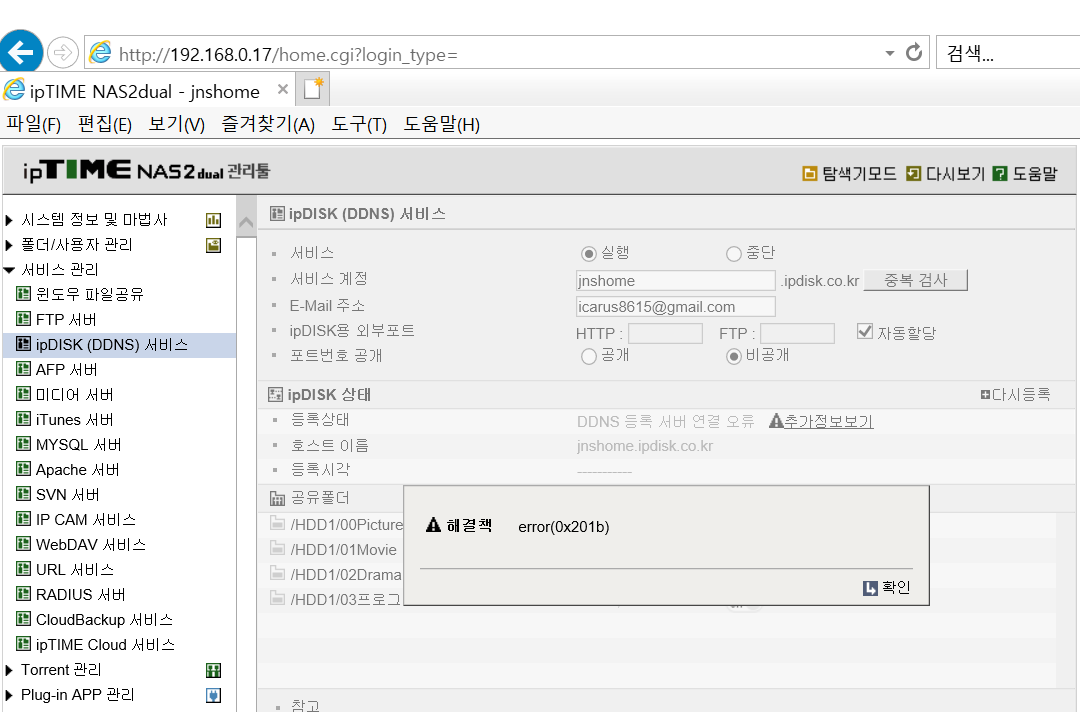Collapse 서비스 관리 tree node
This screenshot has height=724, width=1089.
[x=9, y=270]
